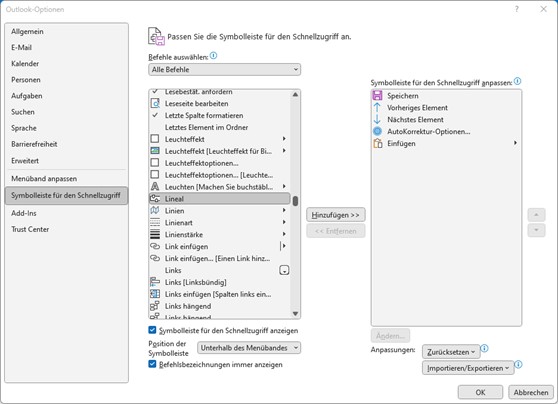Click the AutoKorrektur-Optionen circle icon
This screenshot has height=404, width=558.
click(377, 131)
